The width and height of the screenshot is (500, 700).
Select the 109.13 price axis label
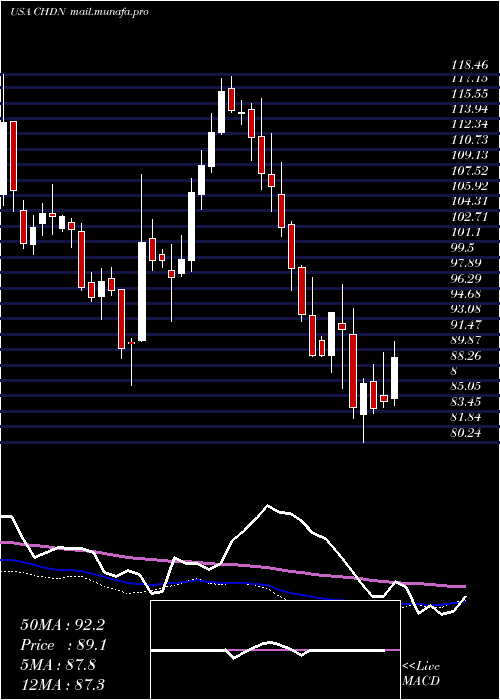coord(469,155)
